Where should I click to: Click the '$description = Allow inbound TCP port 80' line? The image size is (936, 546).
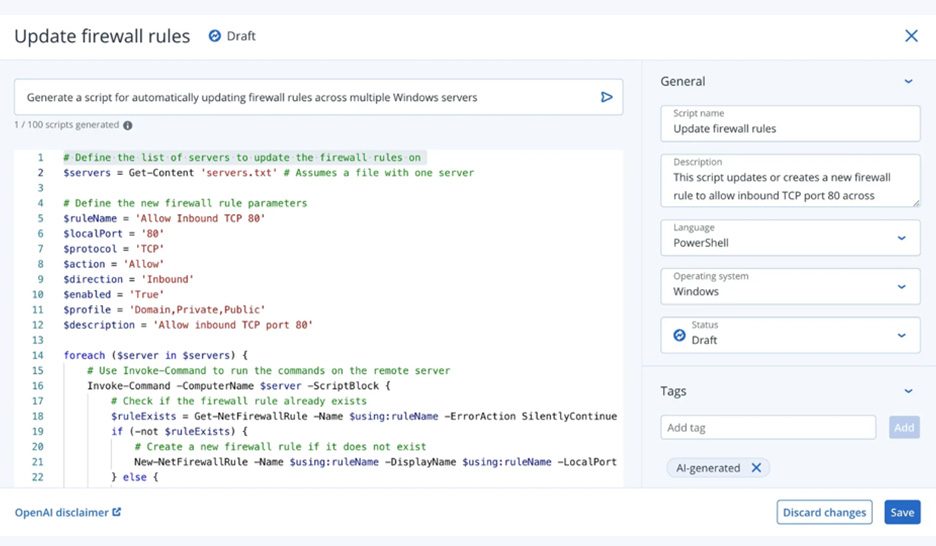tap(188, 325)
